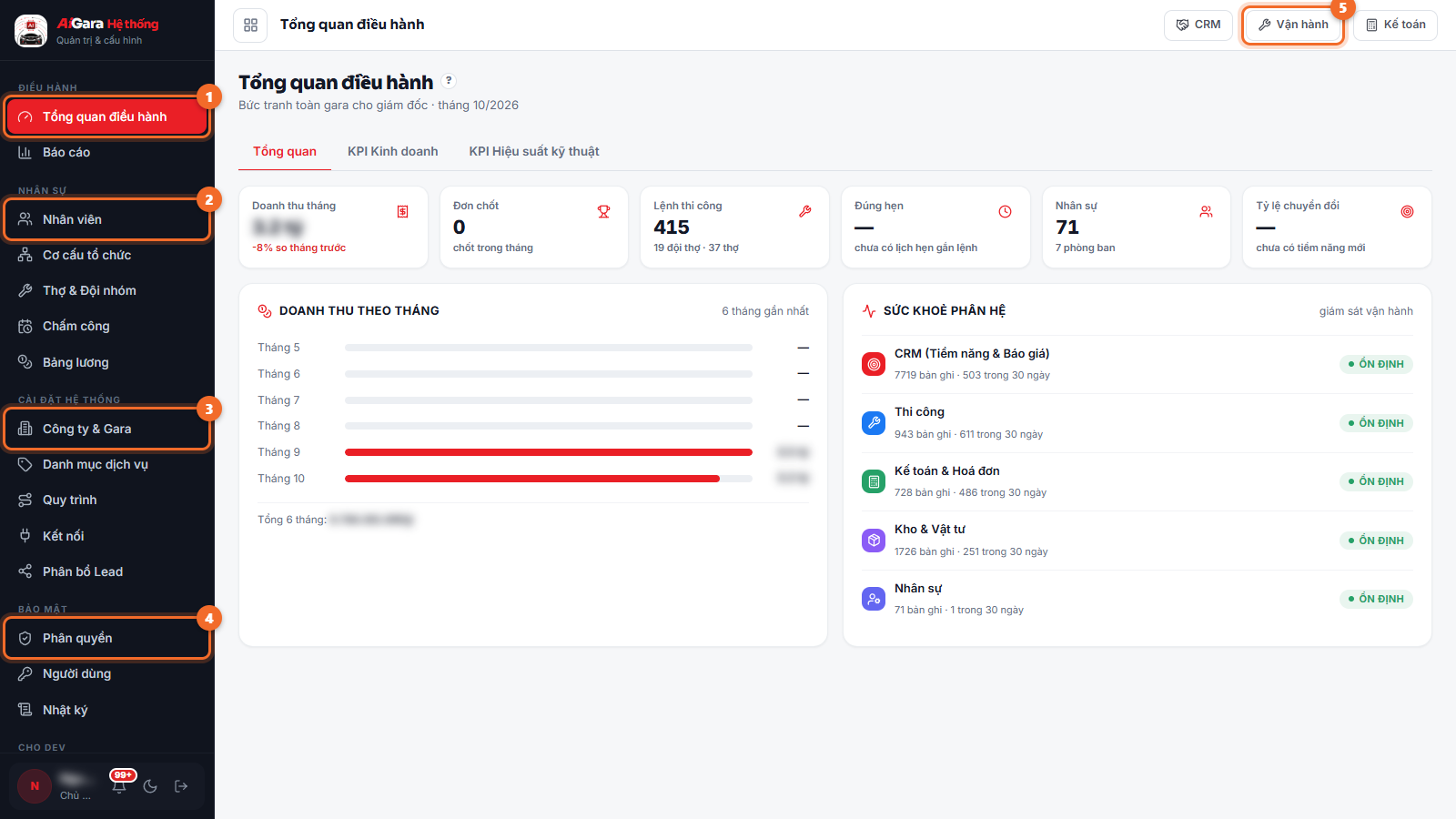This screenshot has width=1456, height=819.
Task: Click the Nhân sự module icon in health list
Action: point(874,599)
